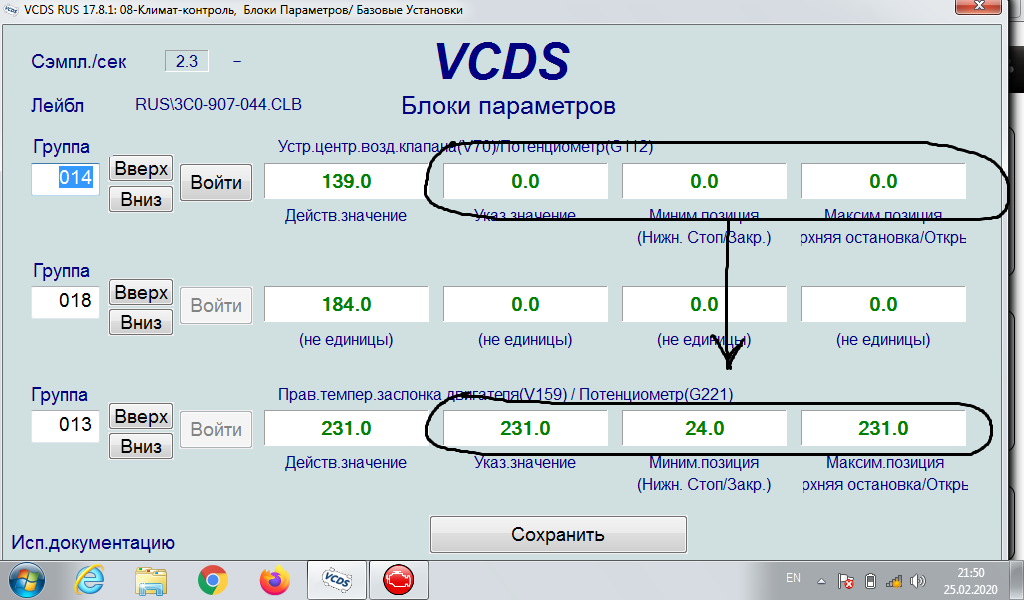The width and height of the screenshot is (1024, 600).
Task: Click the Сохранить button
Action: pyautogui.click(x=558, y=534)
